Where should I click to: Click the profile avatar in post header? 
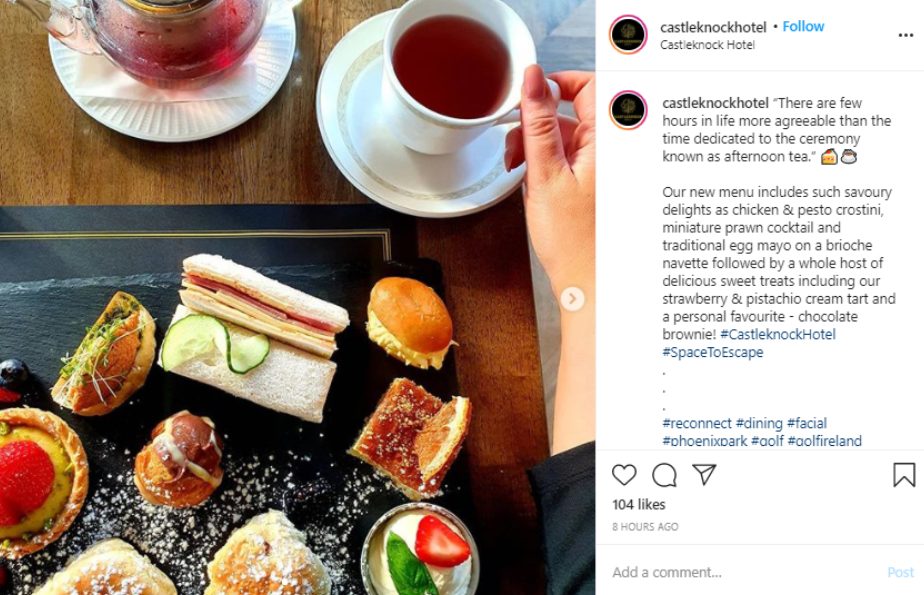click(628, 35)
